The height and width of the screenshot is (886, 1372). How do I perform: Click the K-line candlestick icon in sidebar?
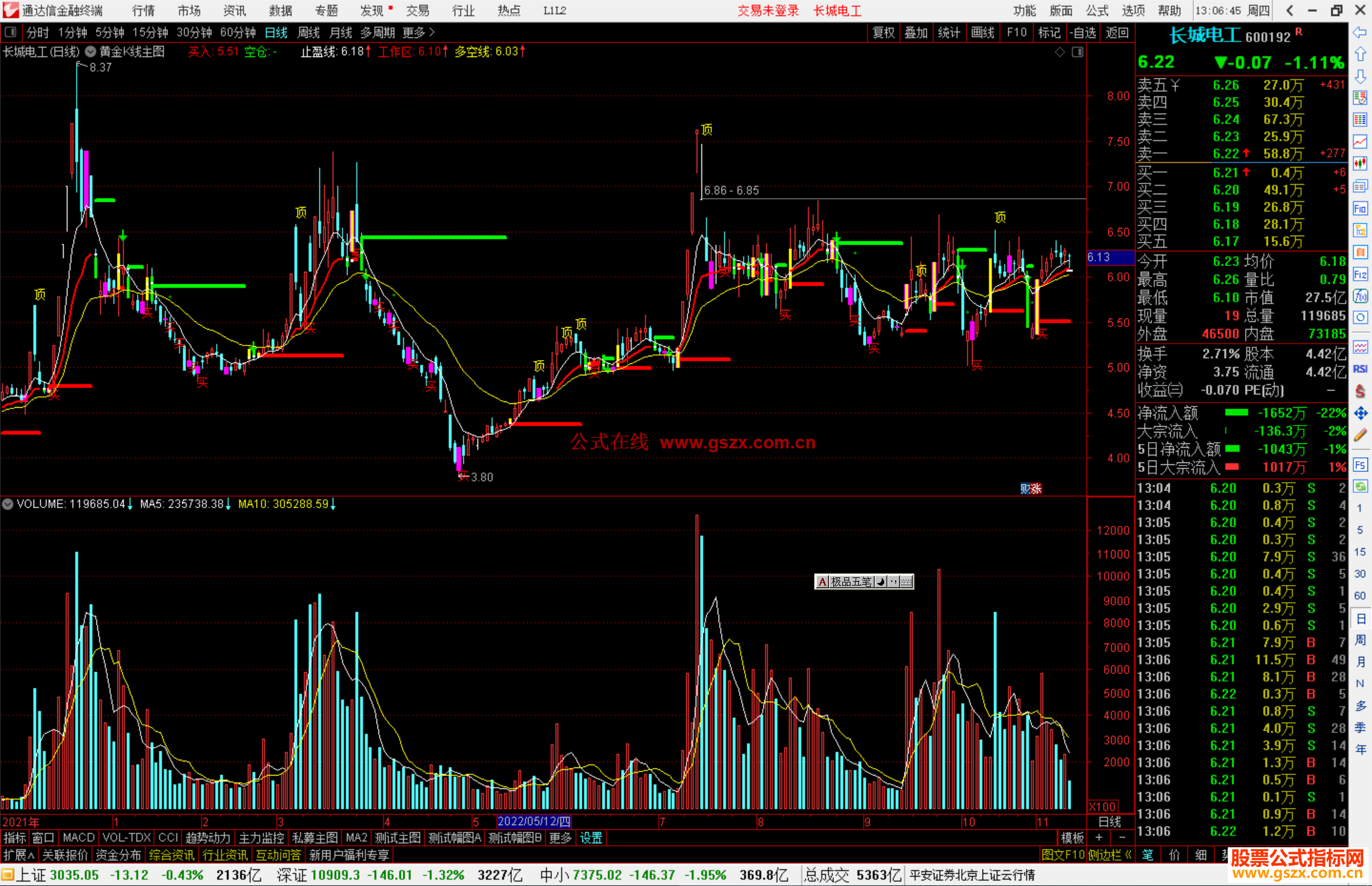[1360, 164]
